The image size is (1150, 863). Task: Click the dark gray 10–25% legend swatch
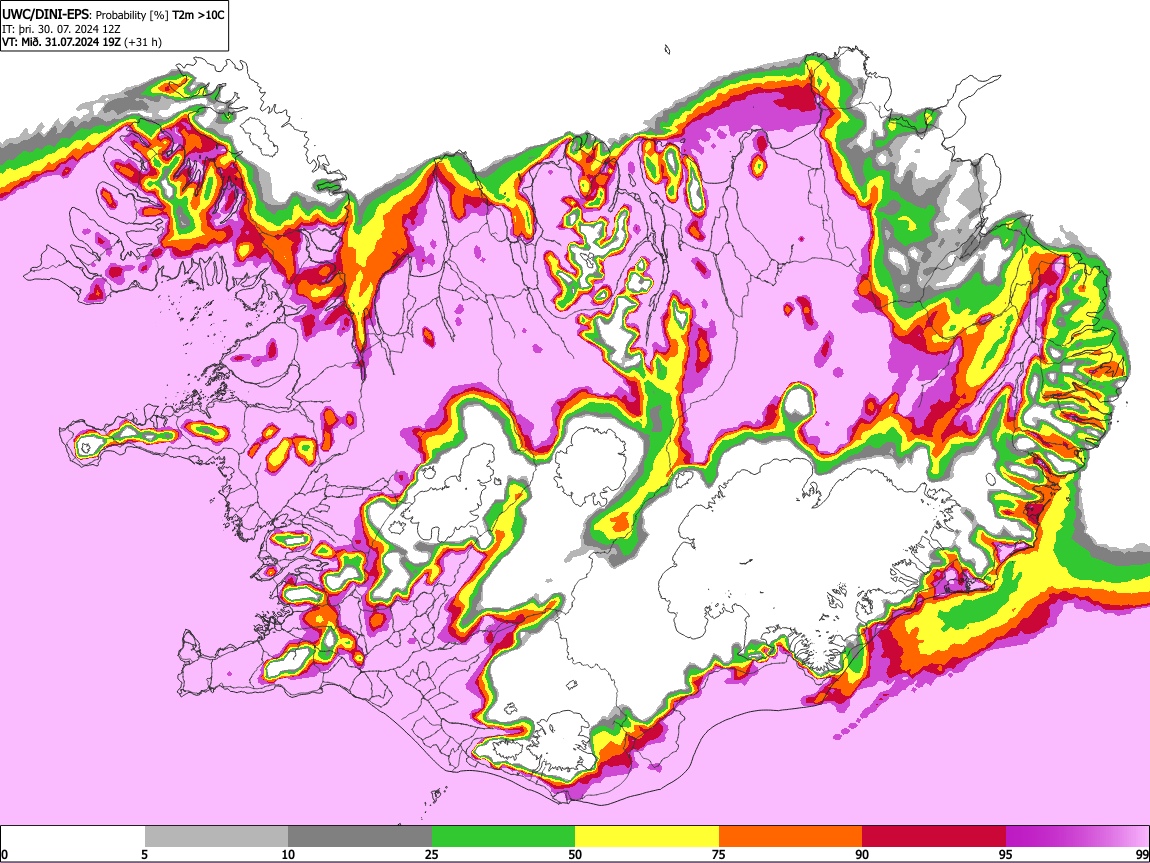(x=360, y=836)
